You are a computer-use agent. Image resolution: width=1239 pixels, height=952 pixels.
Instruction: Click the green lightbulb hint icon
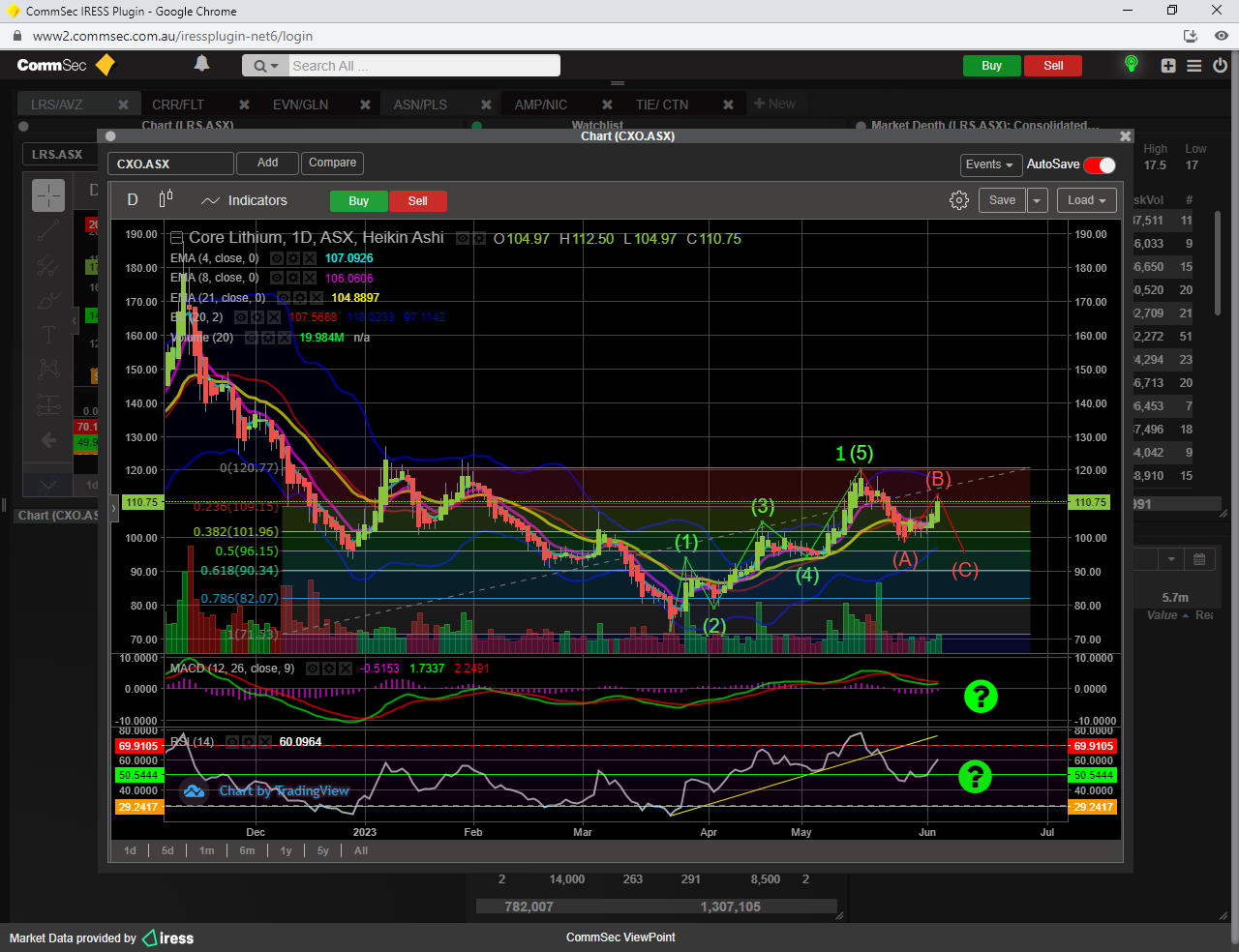[1131, 64]
